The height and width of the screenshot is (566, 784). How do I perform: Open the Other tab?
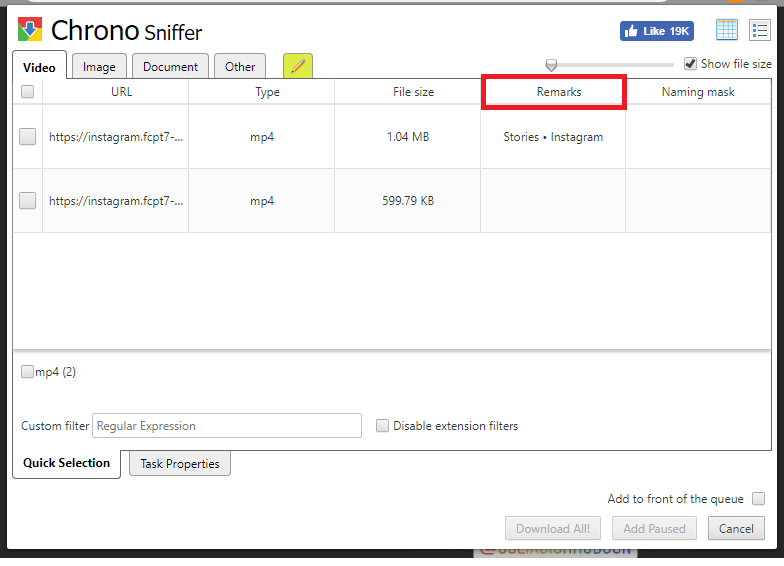240,67
